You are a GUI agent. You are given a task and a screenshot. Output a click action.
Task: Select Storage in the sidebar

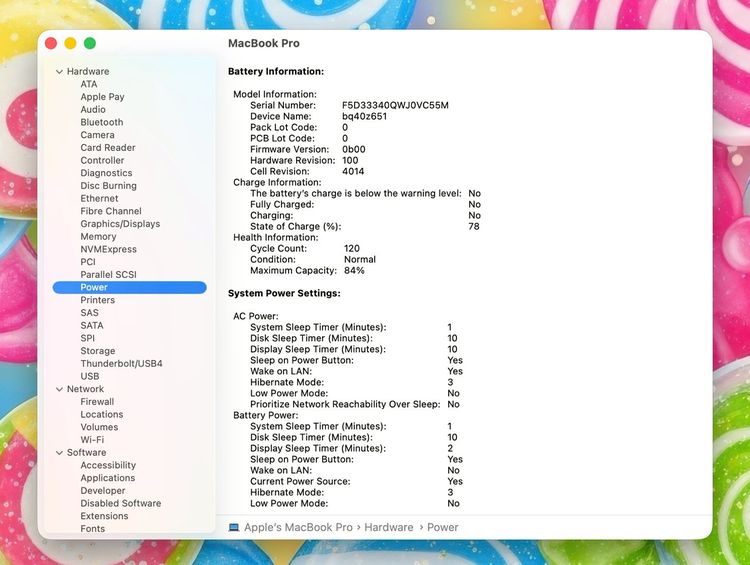coord(98,351)
